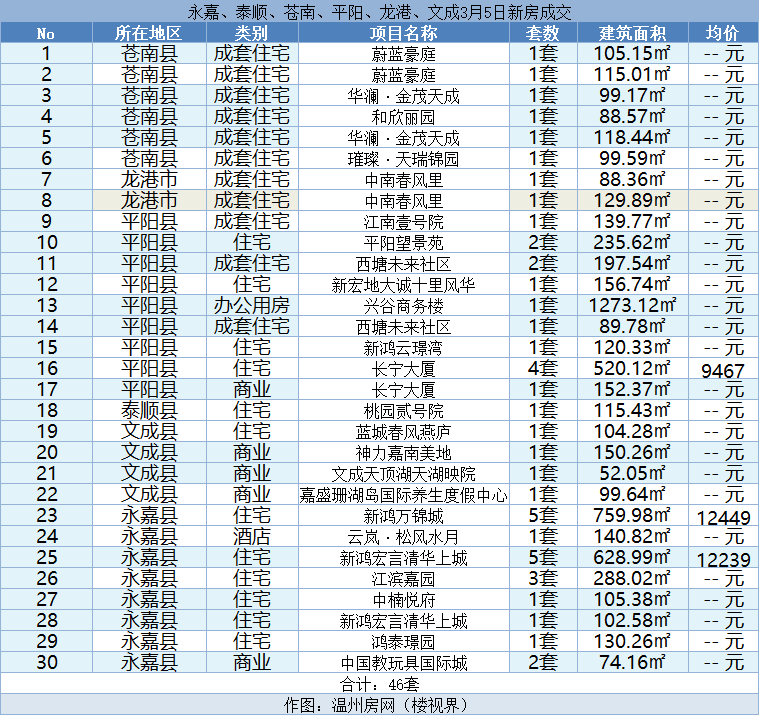759x715 pixels.
Task: Select area value 235.62㎡
Action: coord(632,243)
